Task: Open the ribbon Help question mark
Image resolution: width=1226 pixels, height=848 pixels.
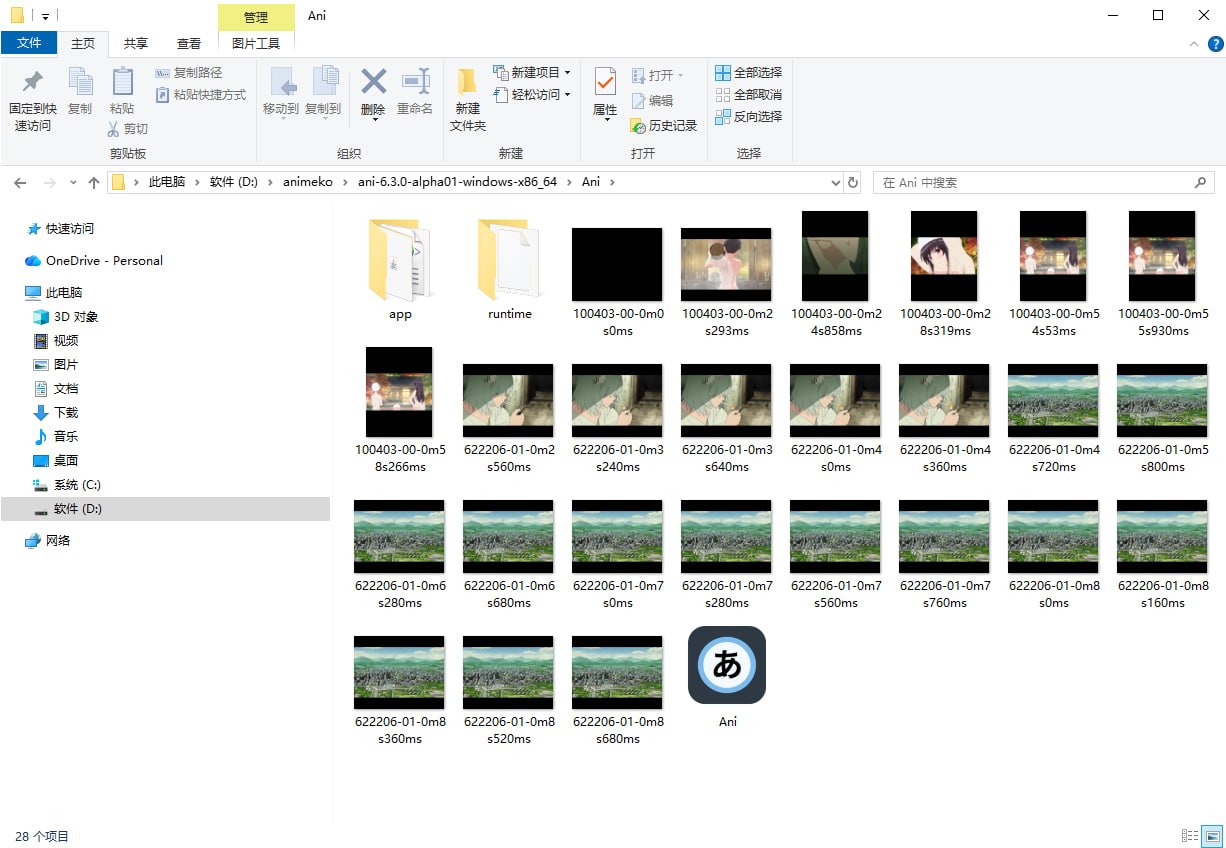Action: (1215, 44)
